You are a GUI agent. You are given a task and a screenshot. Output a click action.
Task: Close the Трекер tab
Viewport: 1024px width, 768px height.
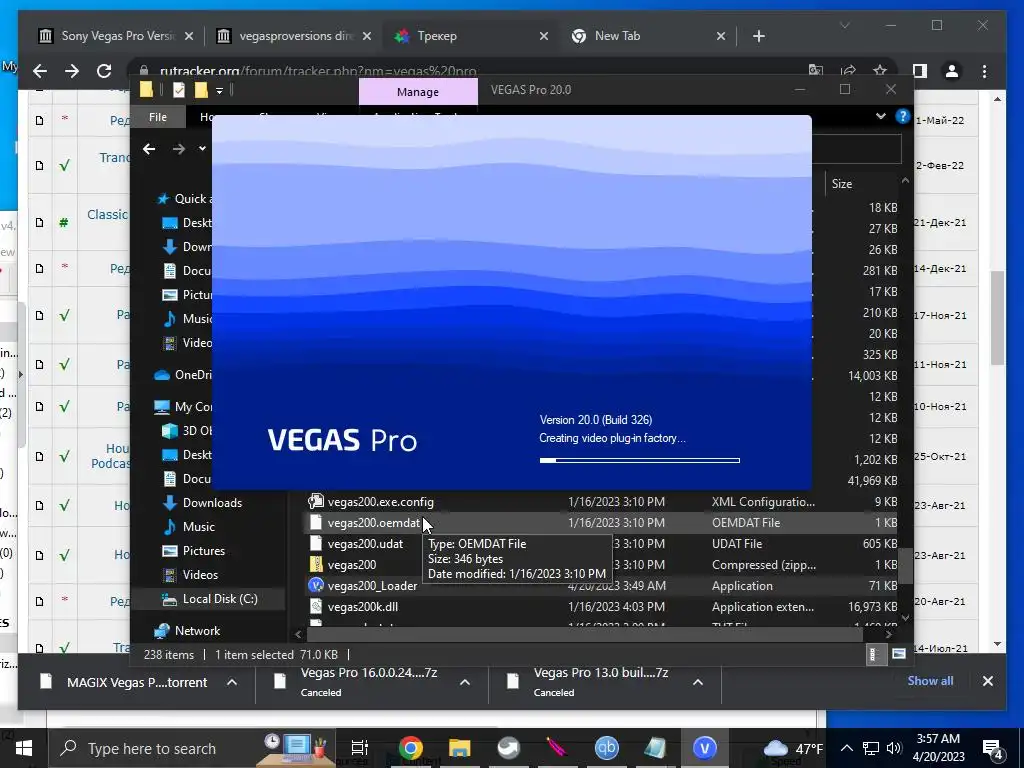(x=543, y=36)
